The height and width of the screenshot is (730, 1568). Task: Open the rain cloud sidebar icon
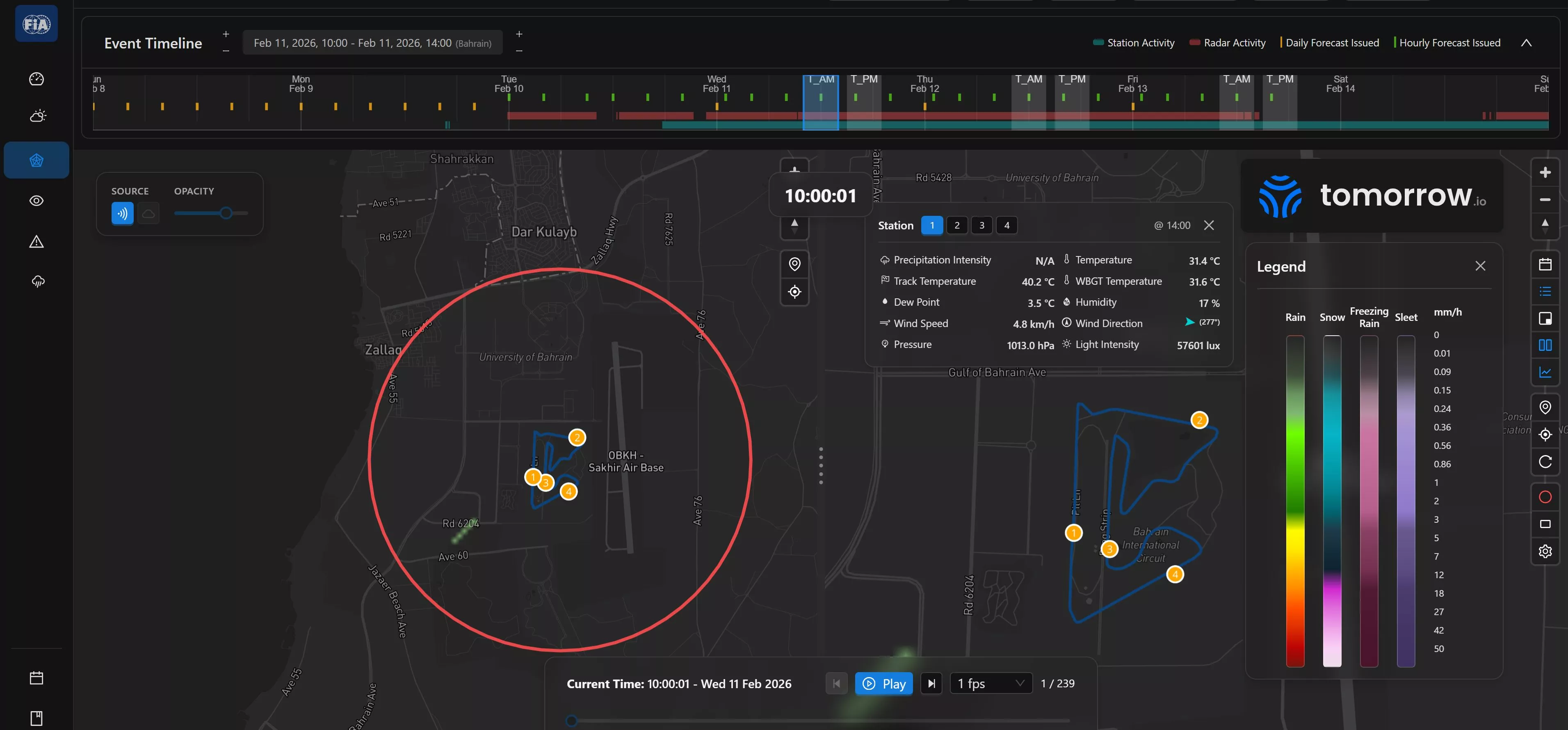tap(38, 281)
